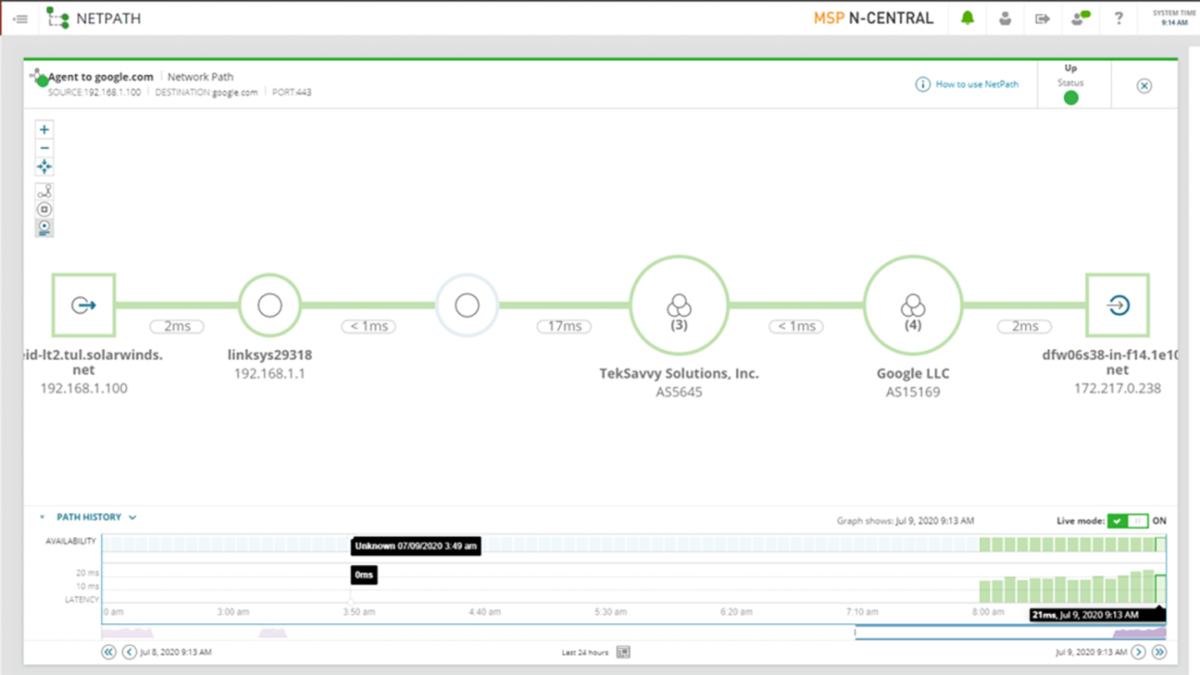Click the path icon beside Agent to google.com
The image size is (1200, 675).
[38, 77]
